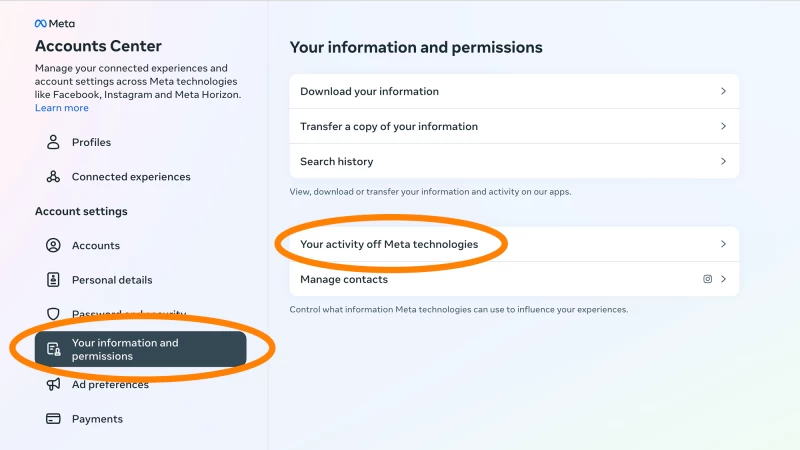Click the information and permissions sidebar icon
Viewport: 800px width, 450px height.
(54, 350)
